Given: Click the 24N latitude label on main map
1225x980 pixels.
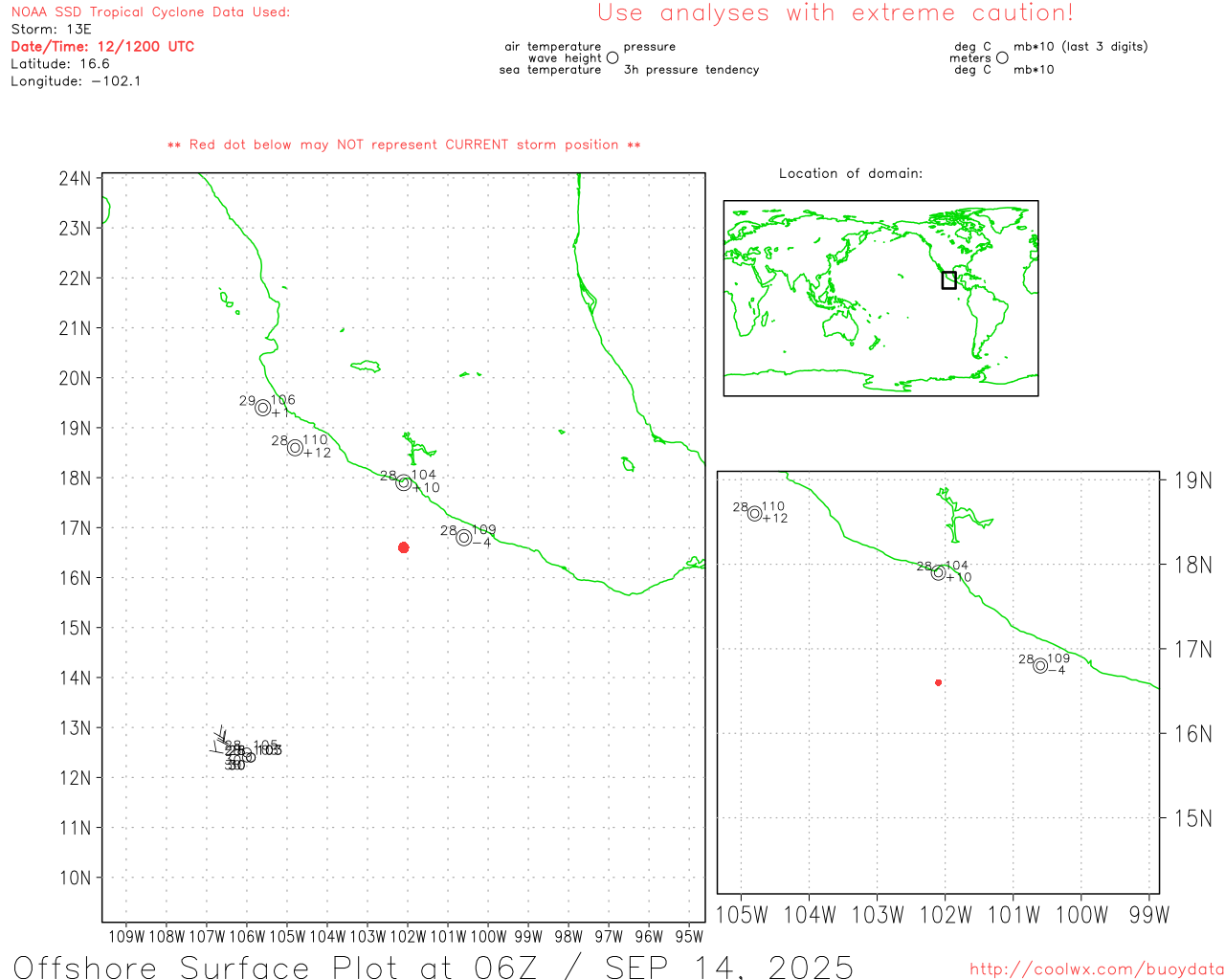Looking at the screenshot, I should pos(76,179).
